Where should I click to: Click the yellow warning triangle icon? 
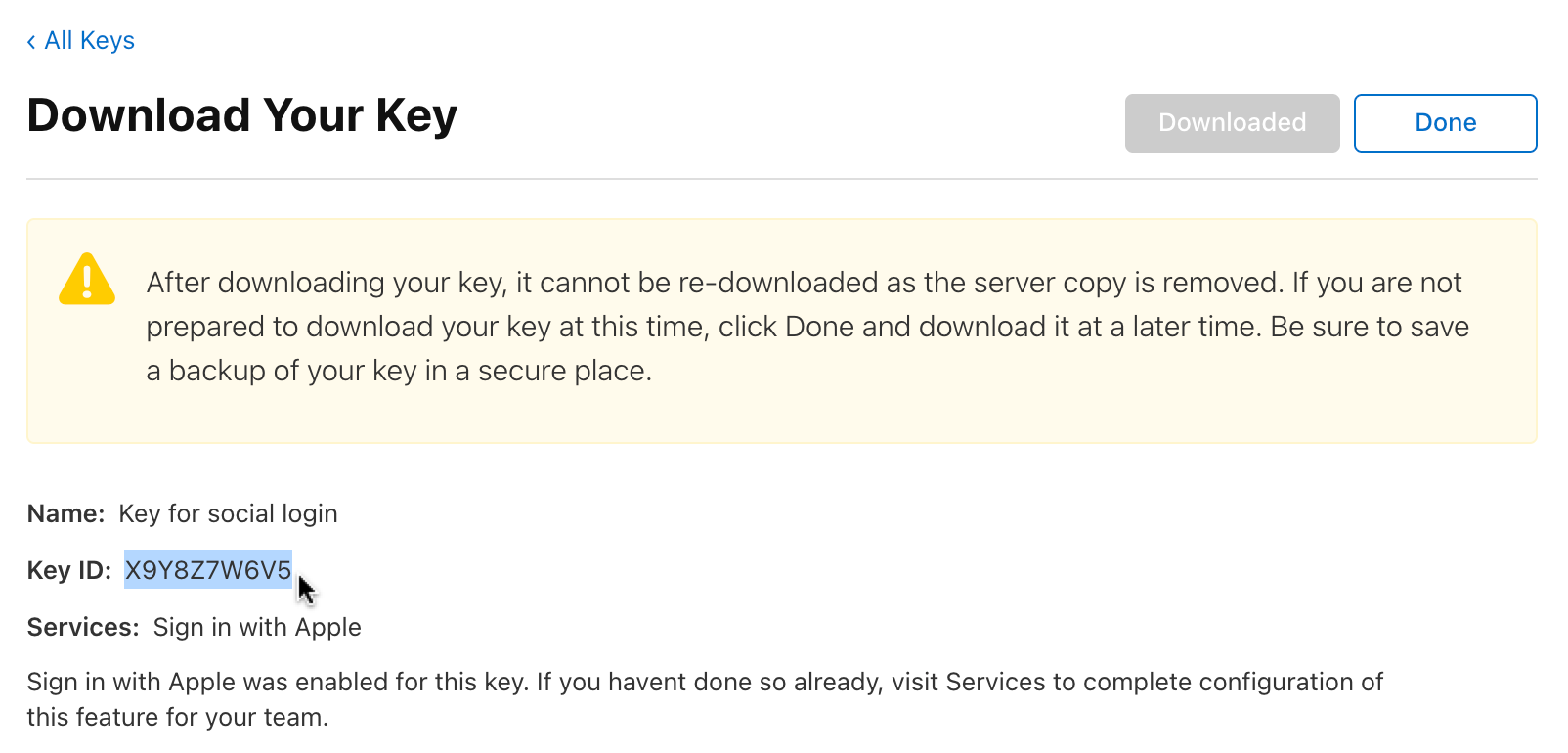point(86,284)
